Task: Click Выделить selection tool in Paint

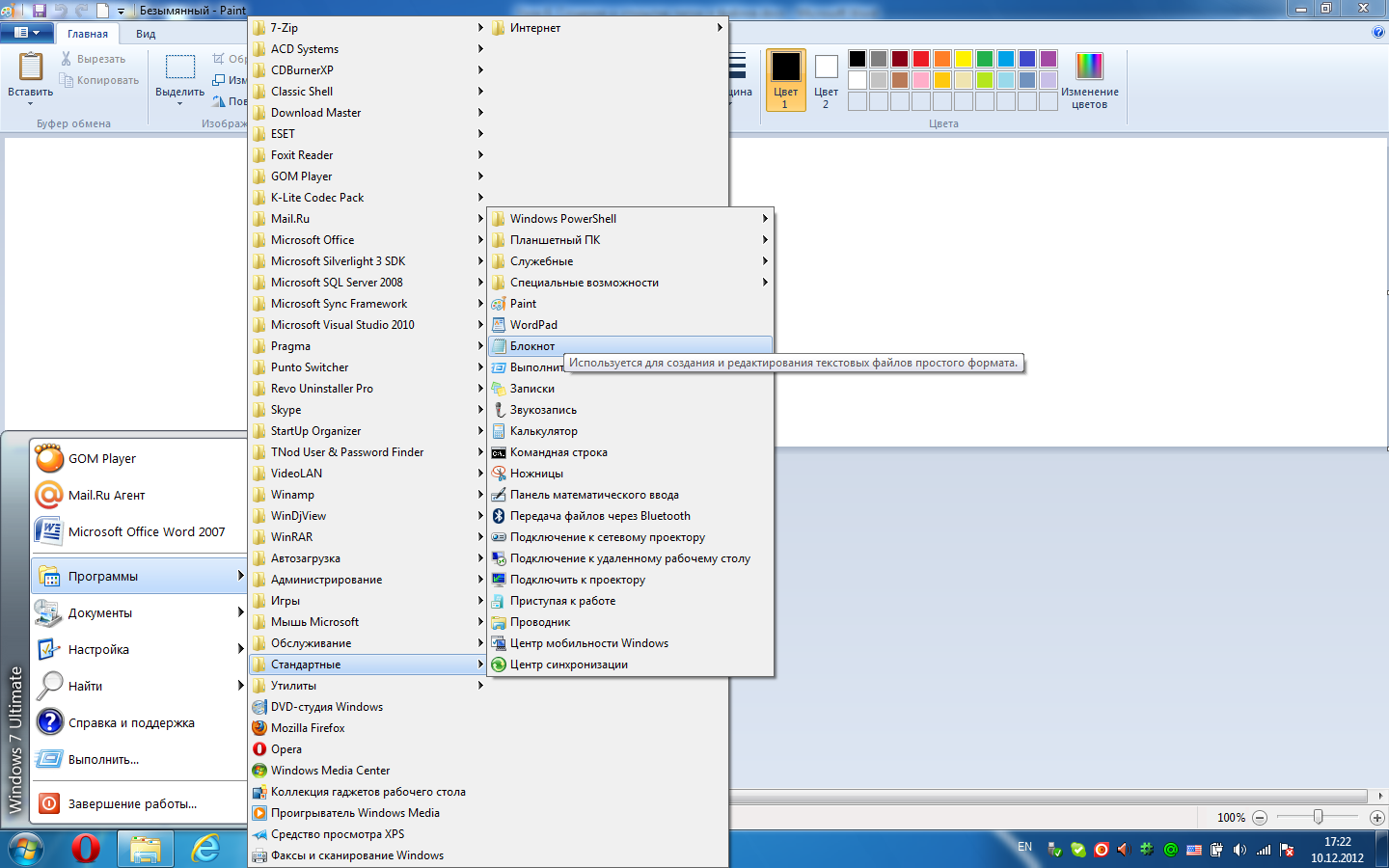Action: (x=180, y=77)
